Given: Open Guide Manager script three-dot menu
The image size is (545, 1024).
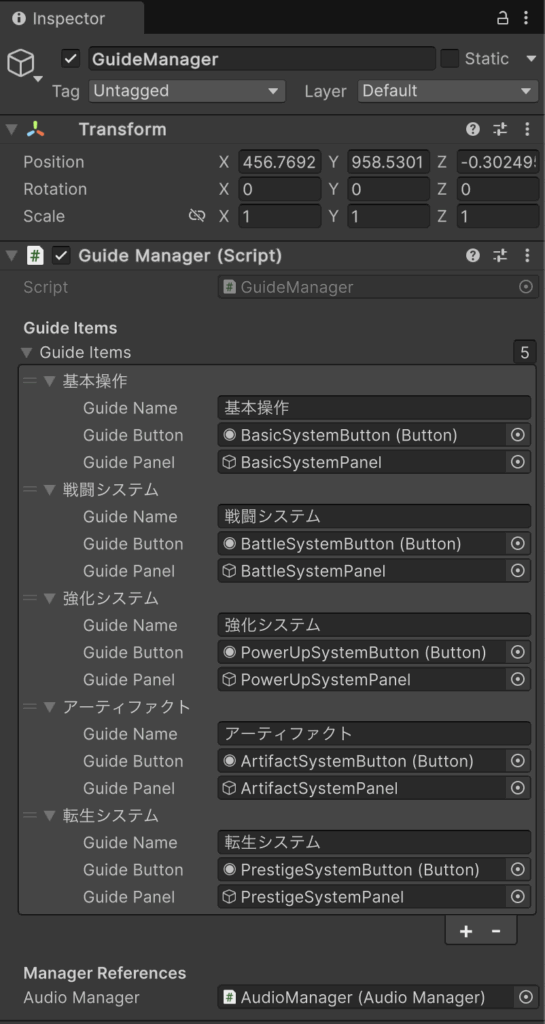Looking at the screenshot, I should click(x=527, y=255).
